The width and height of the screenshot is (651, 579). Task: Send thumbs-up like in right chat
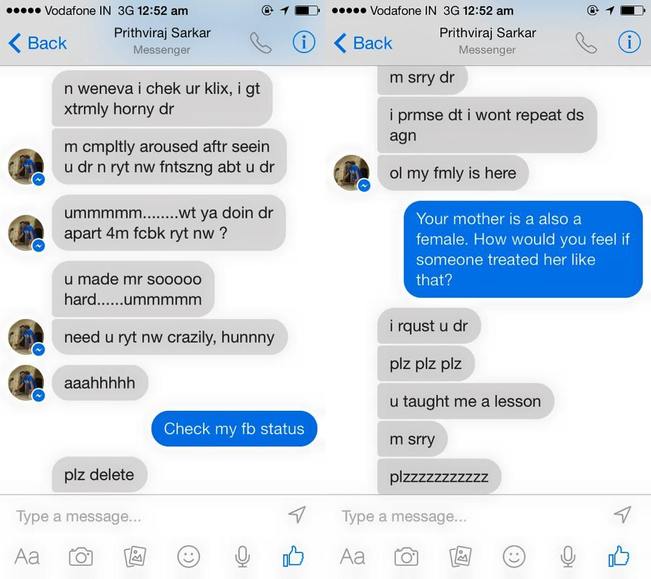click(x=619, y=556)
